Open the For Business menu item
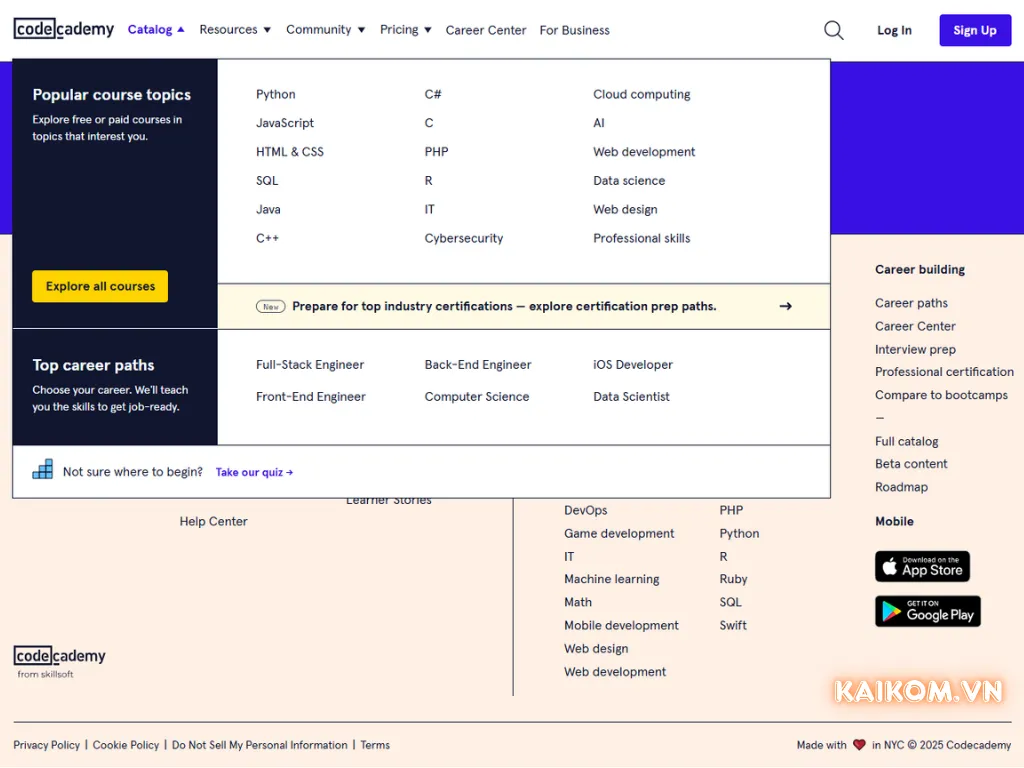The width and height of the screenshot is (1024, 768). coord(574,30)
